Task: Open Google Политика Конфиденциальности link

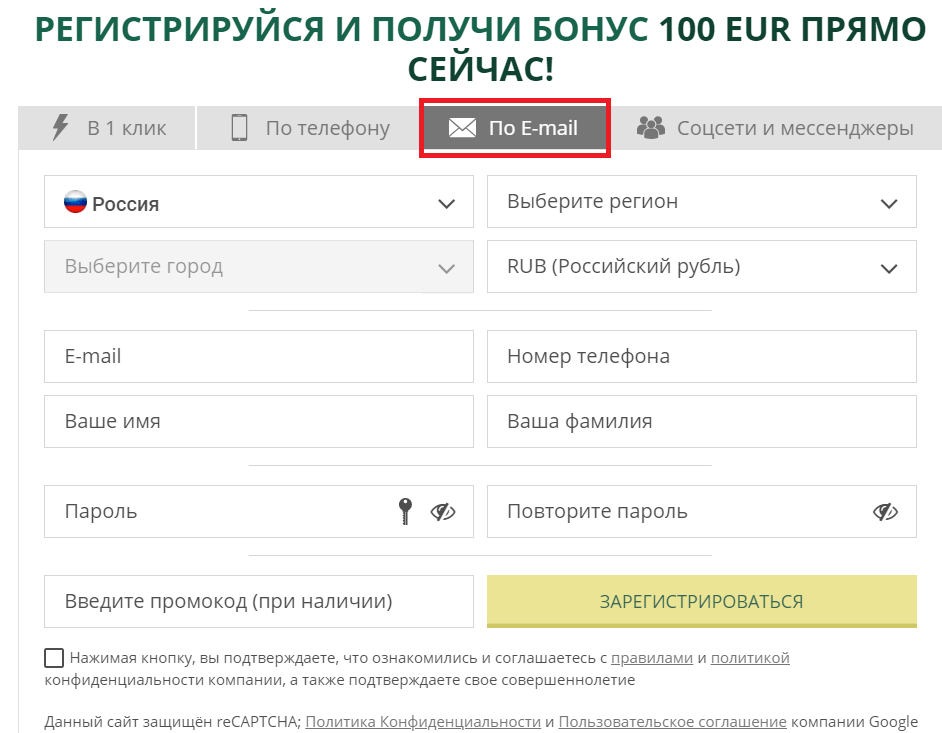Action: point(423,722)
